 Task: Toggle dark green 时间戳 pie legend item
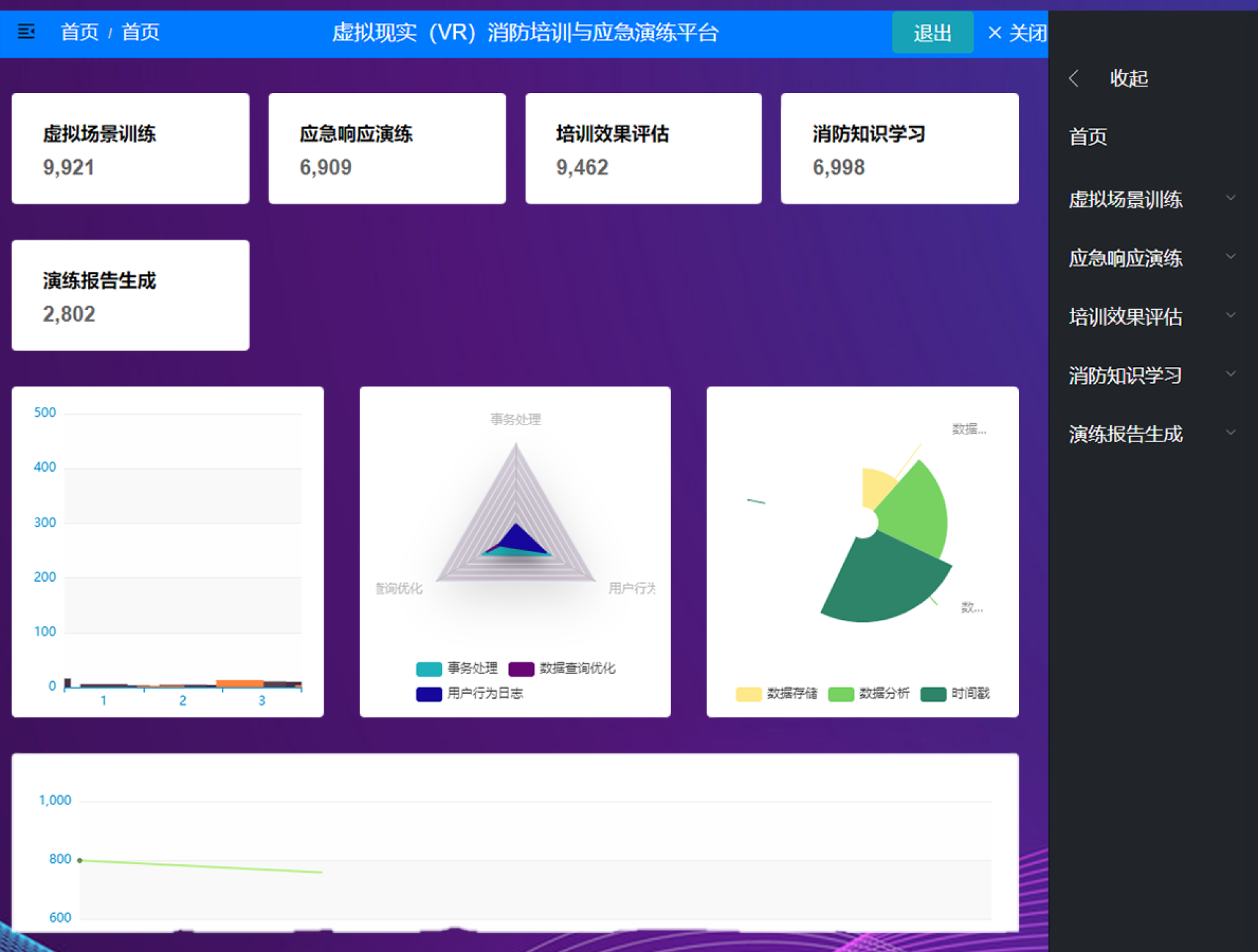click(933, 694)
